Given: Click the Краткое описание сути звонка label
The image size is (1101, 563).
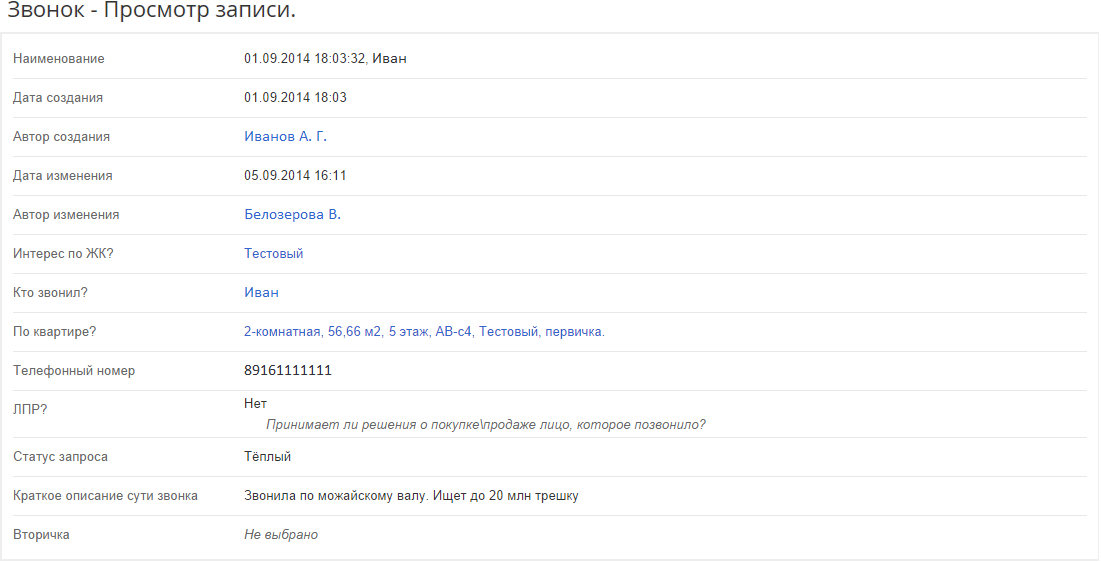Looking at the screenshot, I should tap(105, 496).
